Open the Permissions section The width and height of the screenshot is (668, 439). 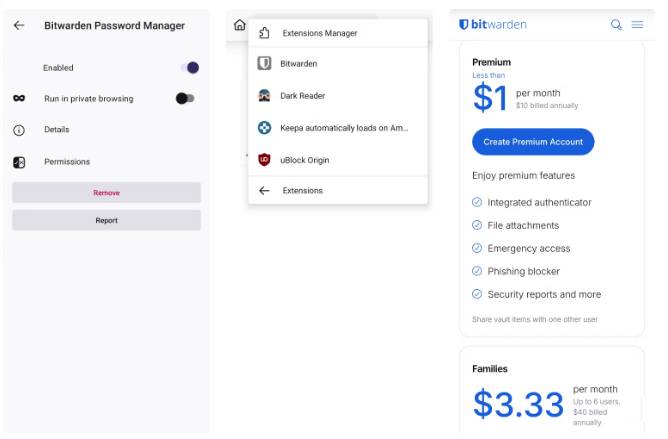(x=67, y=162)
